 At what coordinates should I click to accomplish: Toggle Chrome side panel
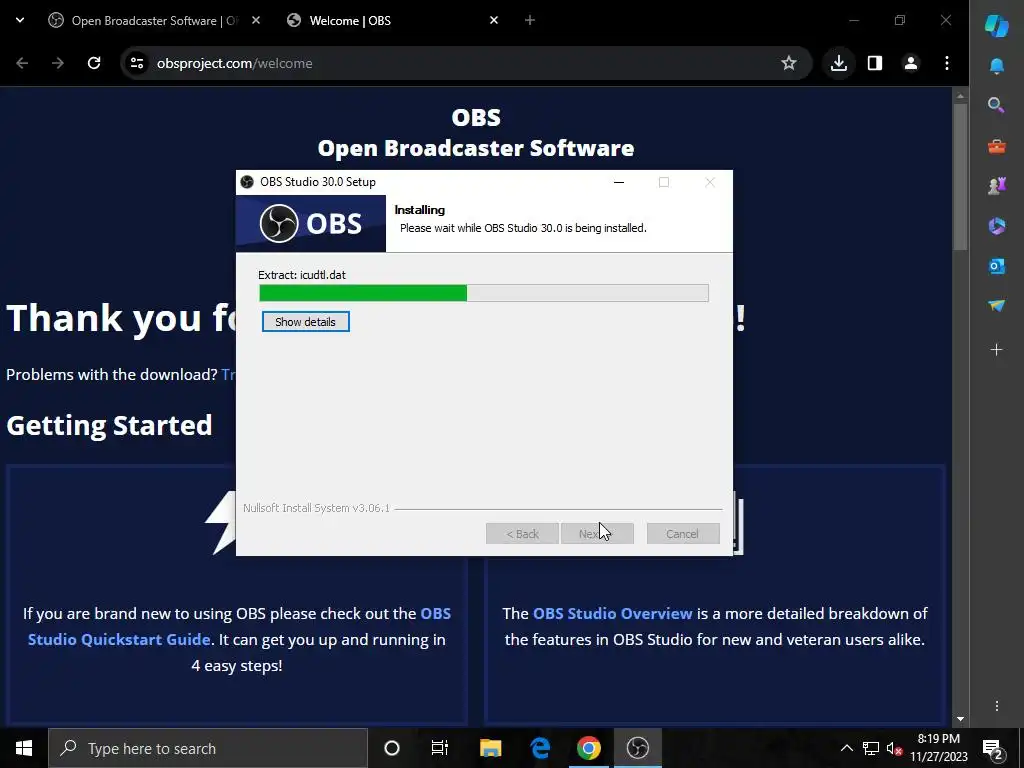875,63
